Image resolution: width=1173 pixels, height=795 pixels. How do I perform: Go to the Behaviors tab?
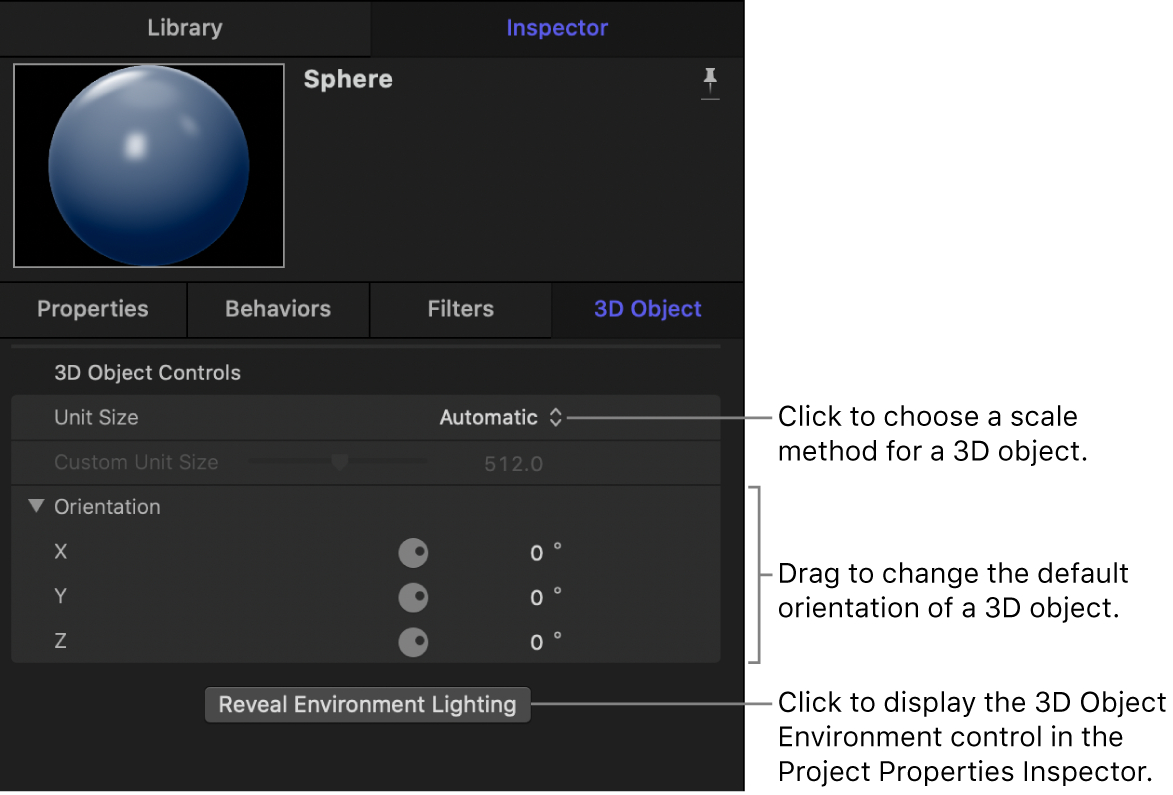(277, 309)
